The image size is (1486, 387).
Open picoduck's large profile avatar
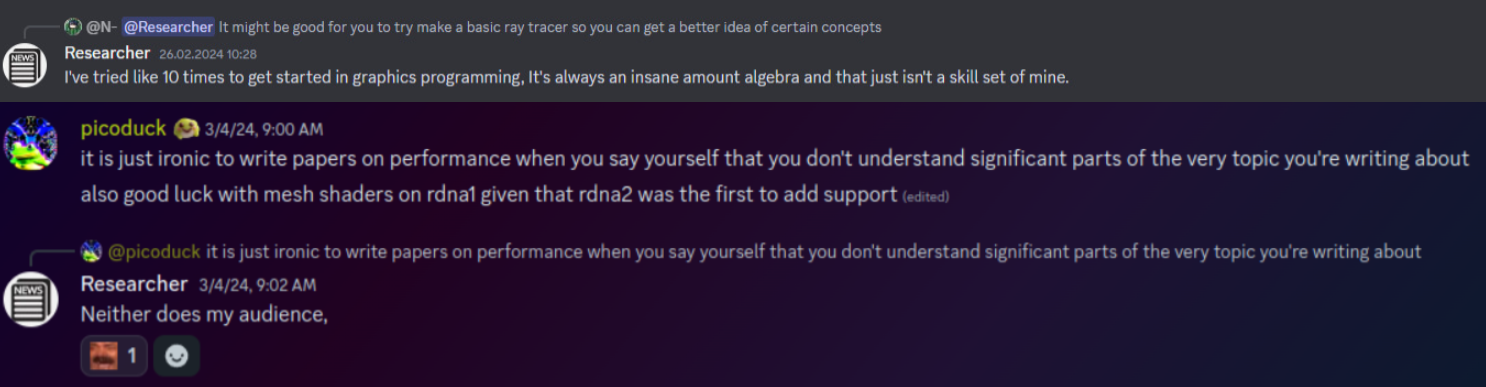[x=31, y=143]
